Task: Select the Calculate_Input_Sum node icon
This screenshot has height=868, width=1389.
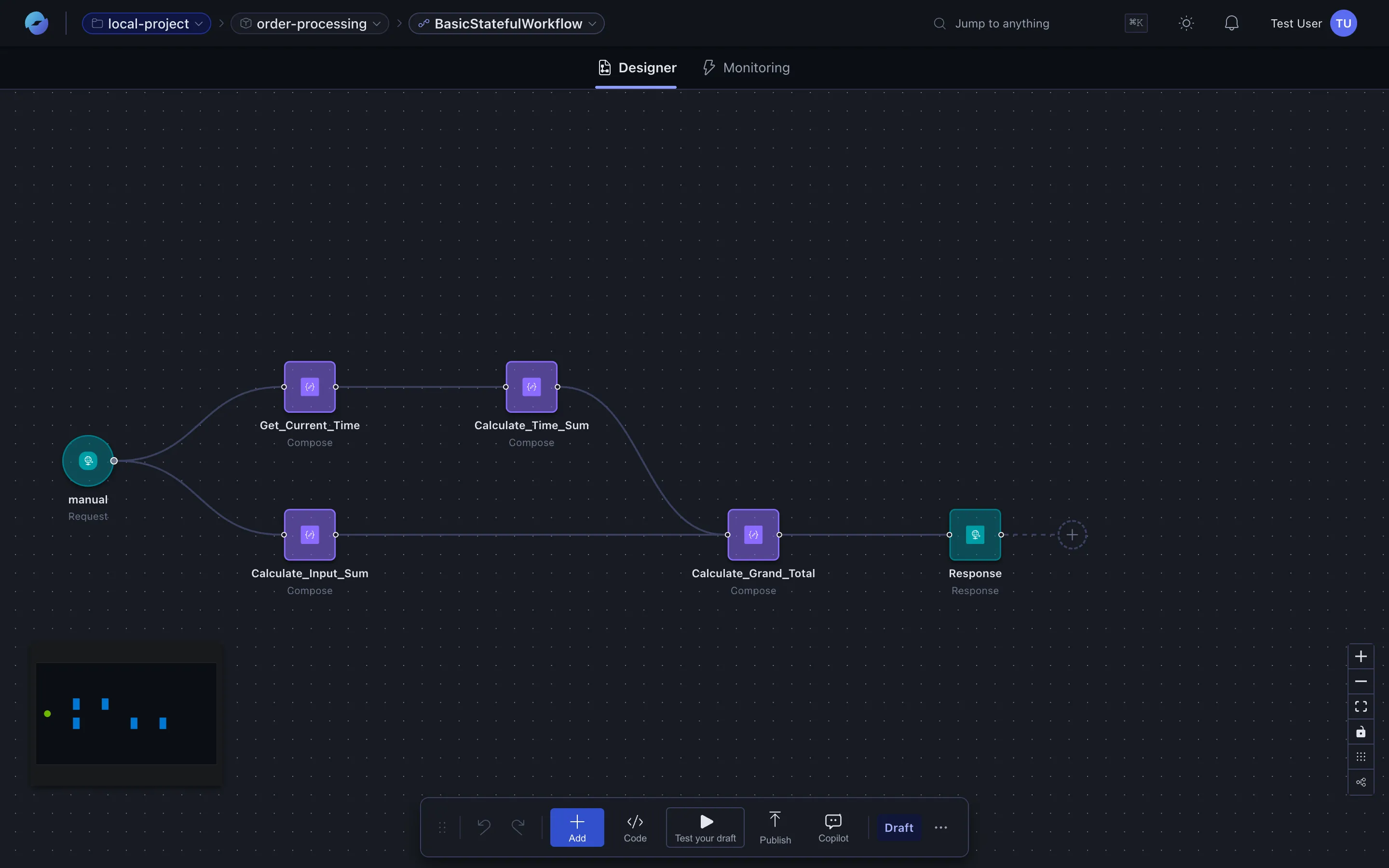Action: 310,535
